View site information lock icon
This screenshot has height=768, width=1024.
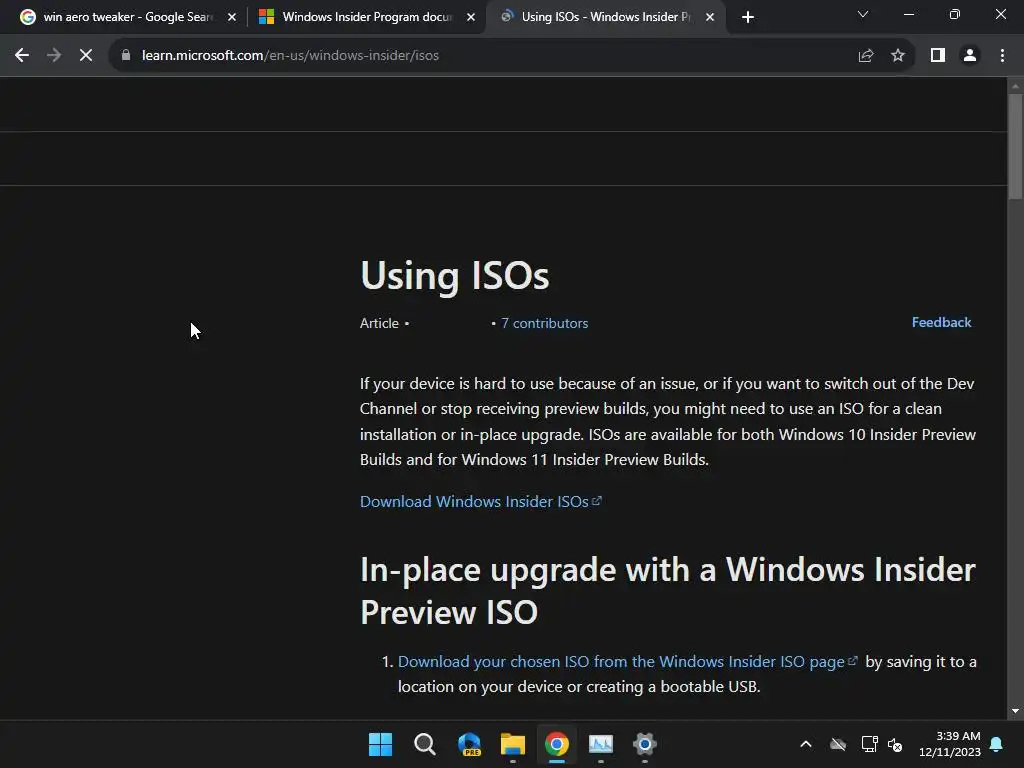coord(126,56)
